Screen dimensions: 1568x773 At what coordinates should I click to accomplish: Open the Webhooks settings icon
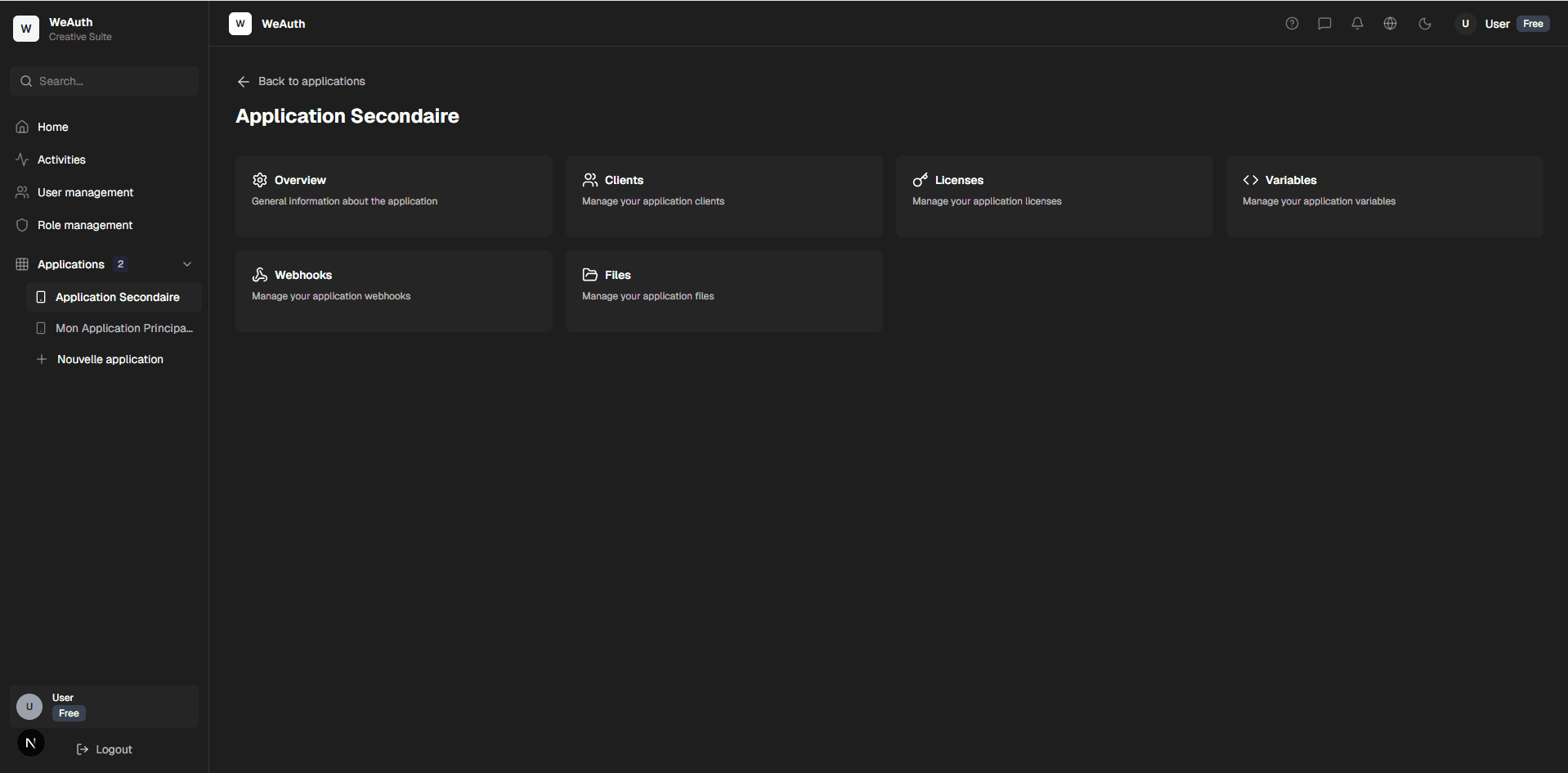(x=259, y=275)
